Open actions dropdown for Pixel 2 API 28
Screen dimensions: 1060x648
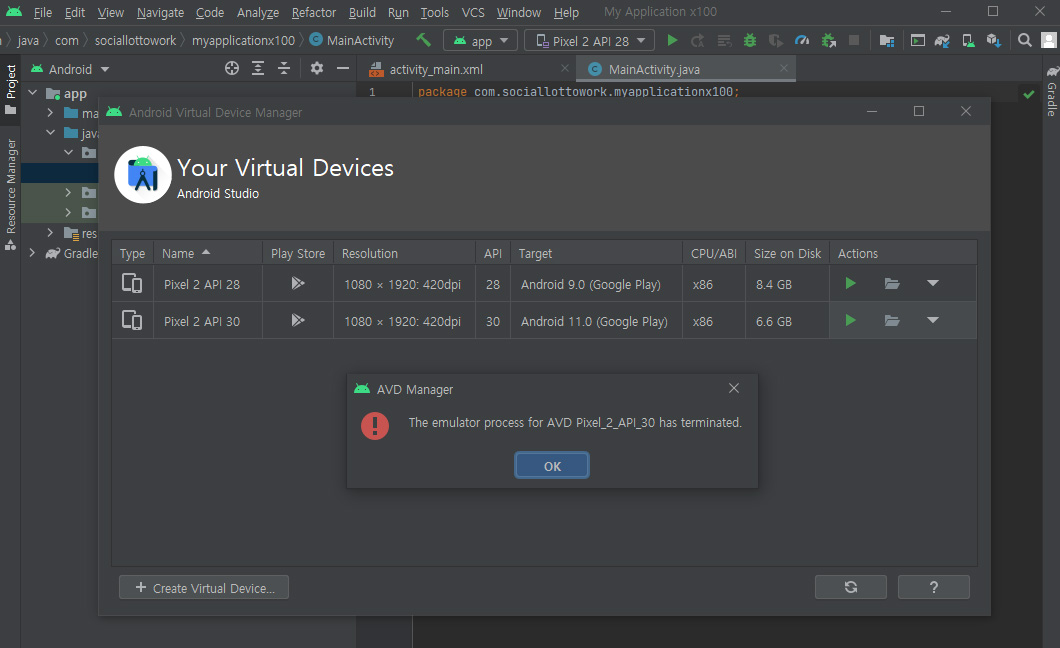[x=933, y=283]
